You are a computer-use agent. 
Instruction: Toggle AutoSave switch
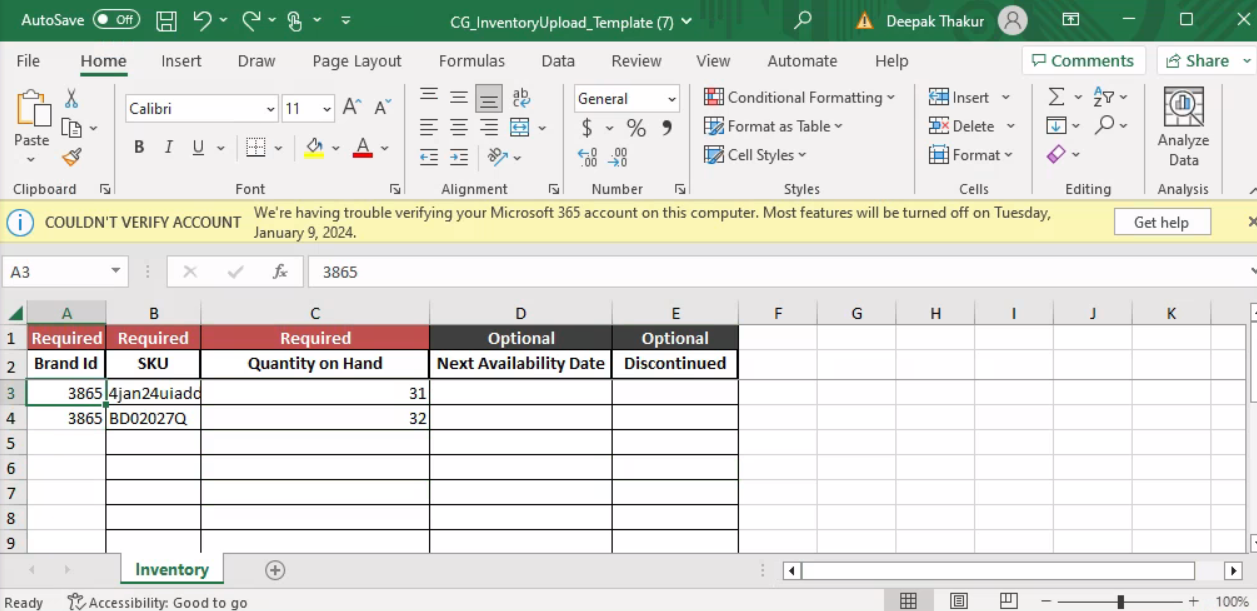point(116,20)
